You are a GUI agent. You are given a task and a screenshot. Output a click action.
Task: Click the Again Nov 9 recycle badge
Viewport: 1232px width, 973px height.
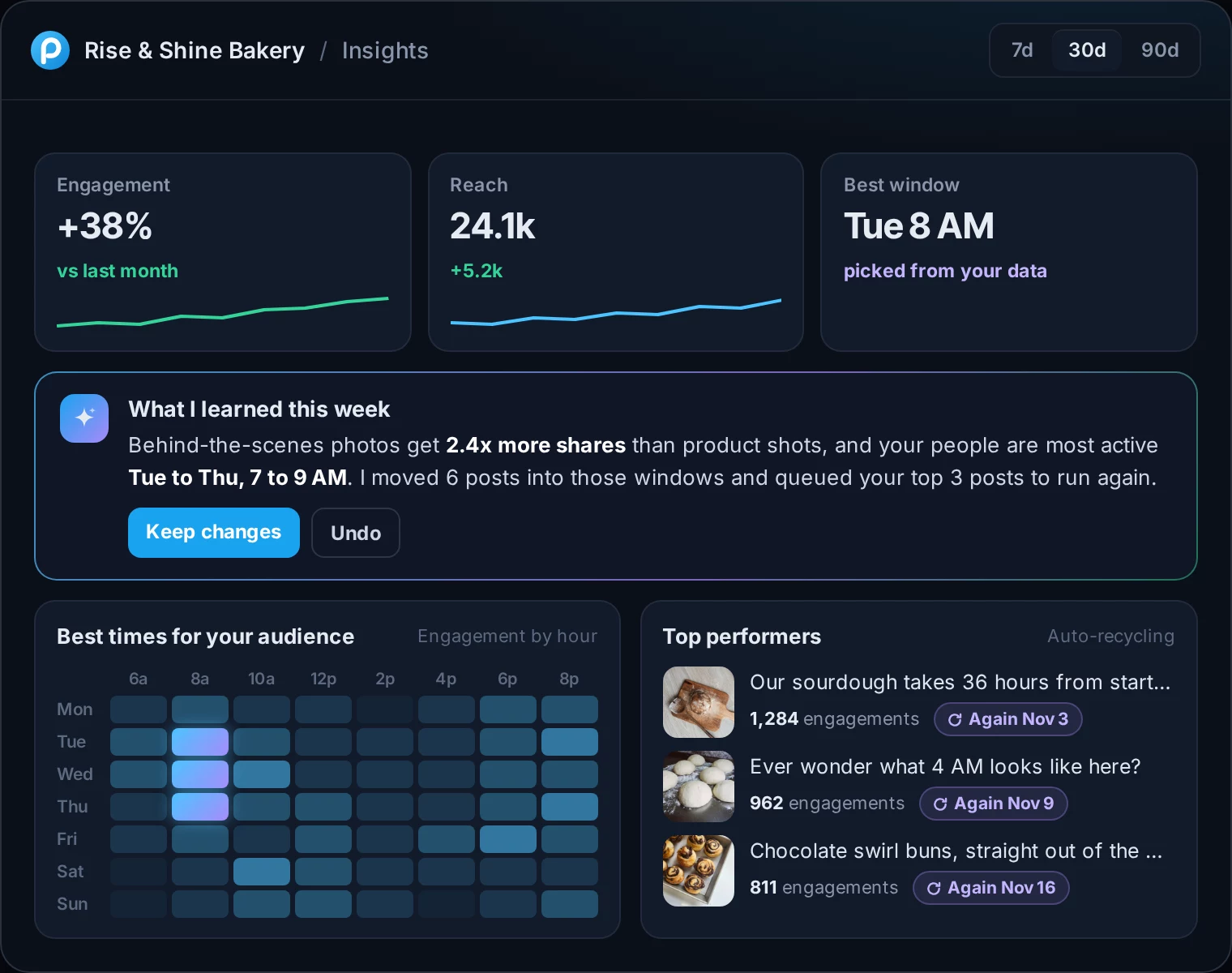point(994,804)
